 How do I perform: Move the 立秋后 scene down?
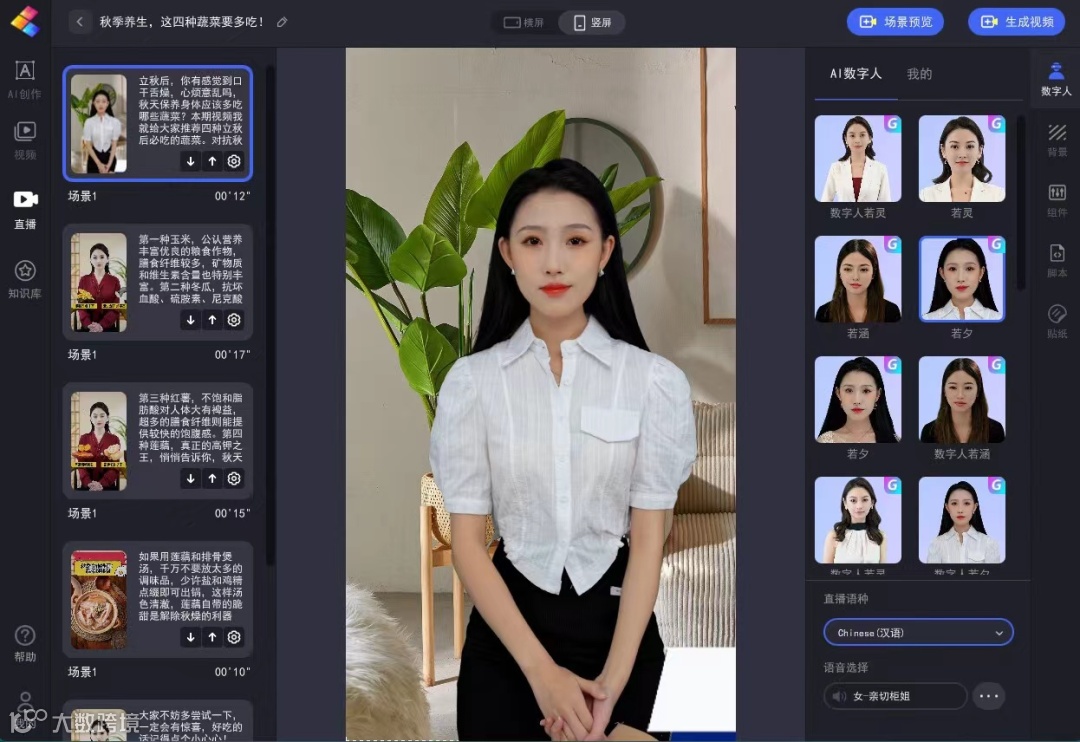pyautogui.click(x=191, y=161)
